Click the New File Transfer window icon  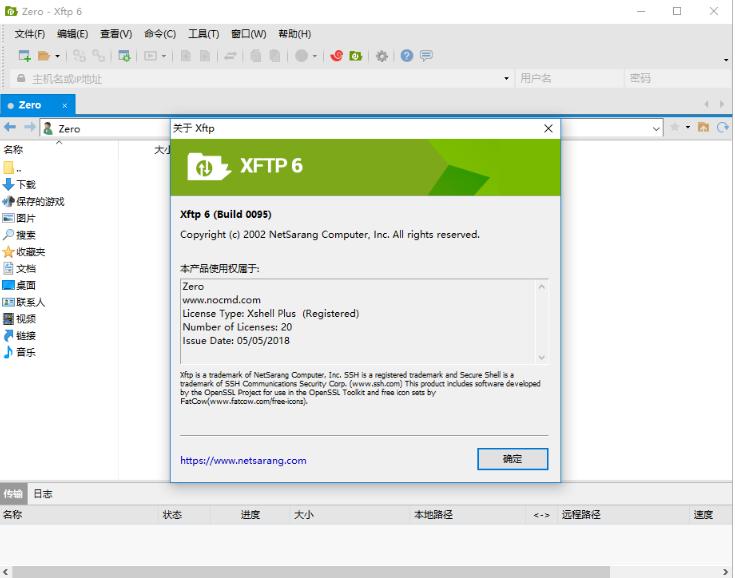click(x=124, y=56)
